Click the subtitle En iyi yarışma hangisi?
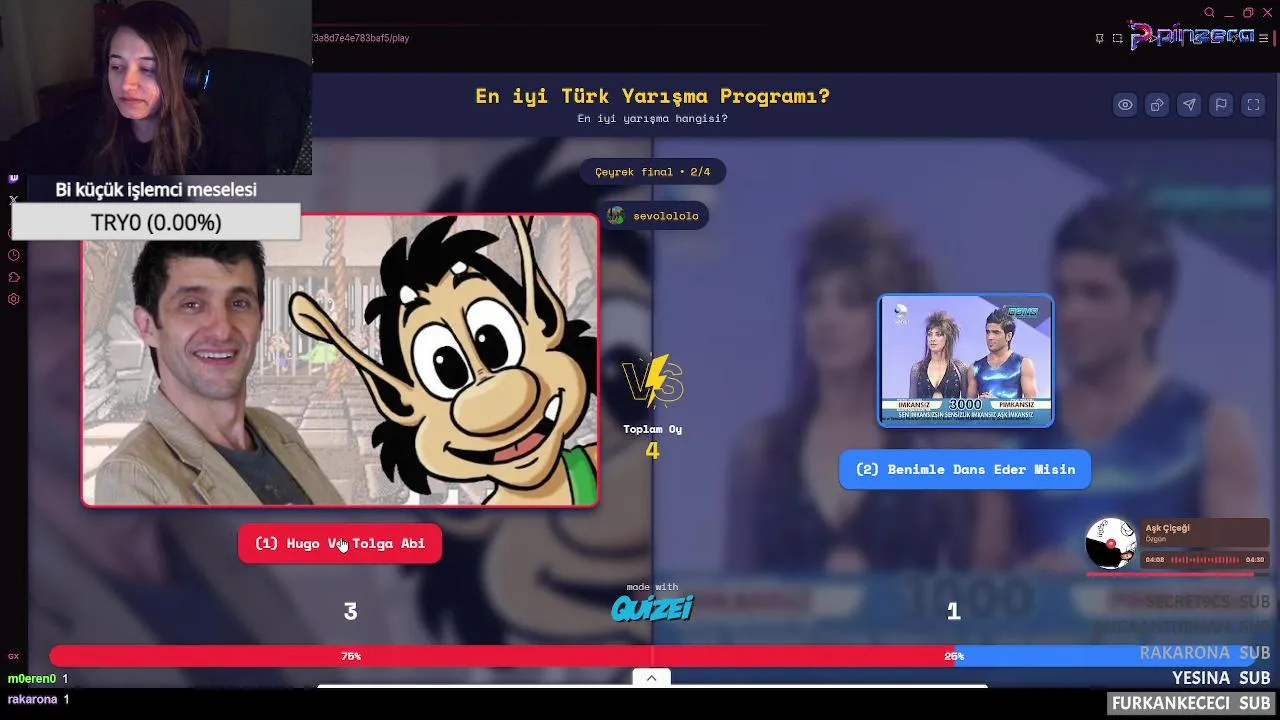Viewport: 1280px width, 720px height. (653, 119)
